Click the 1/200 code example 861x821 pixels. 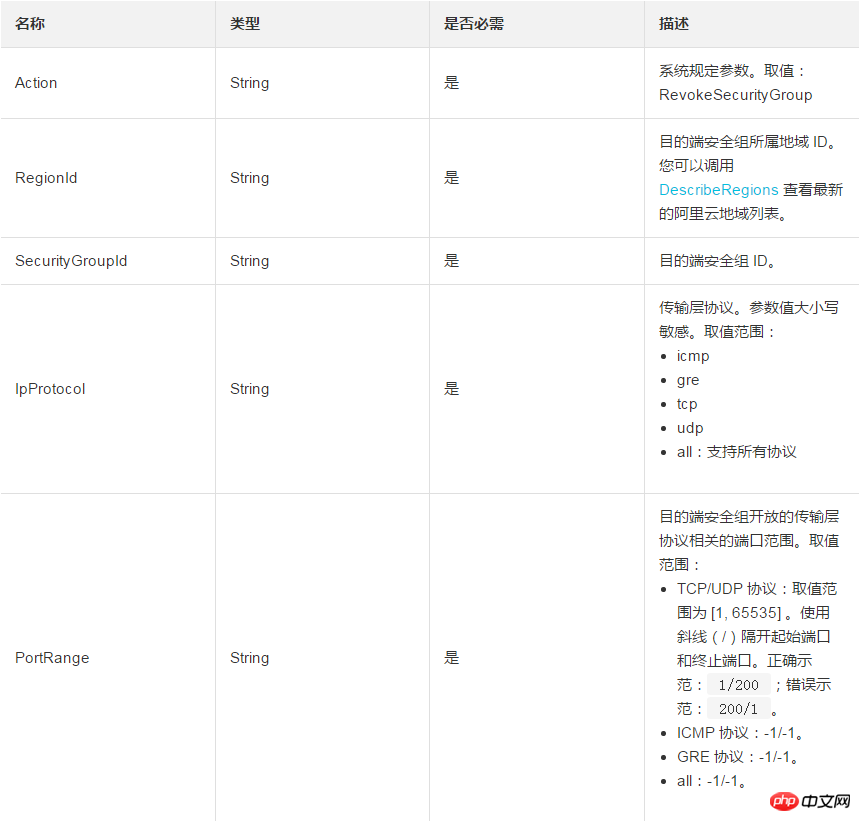coord(739,685)
